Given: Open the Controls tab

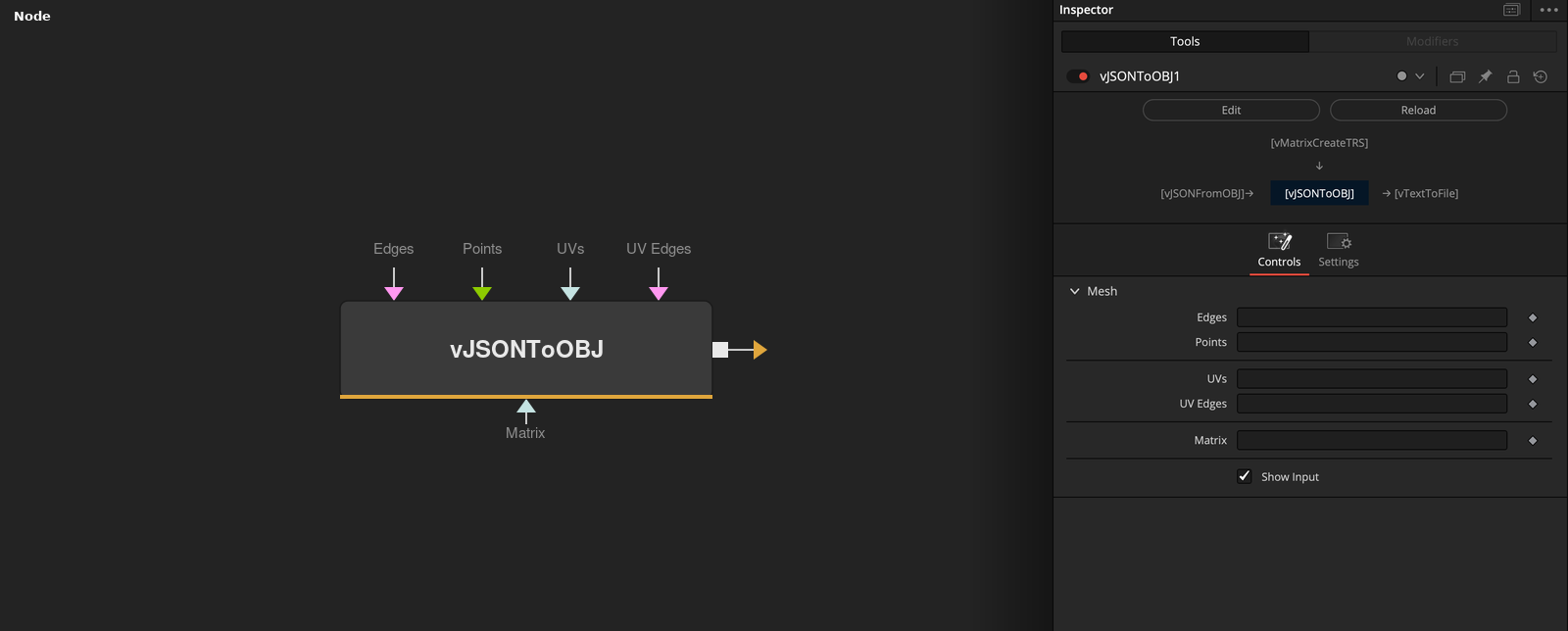Looking at the screenshot, I should click(x=1279, y=251).
